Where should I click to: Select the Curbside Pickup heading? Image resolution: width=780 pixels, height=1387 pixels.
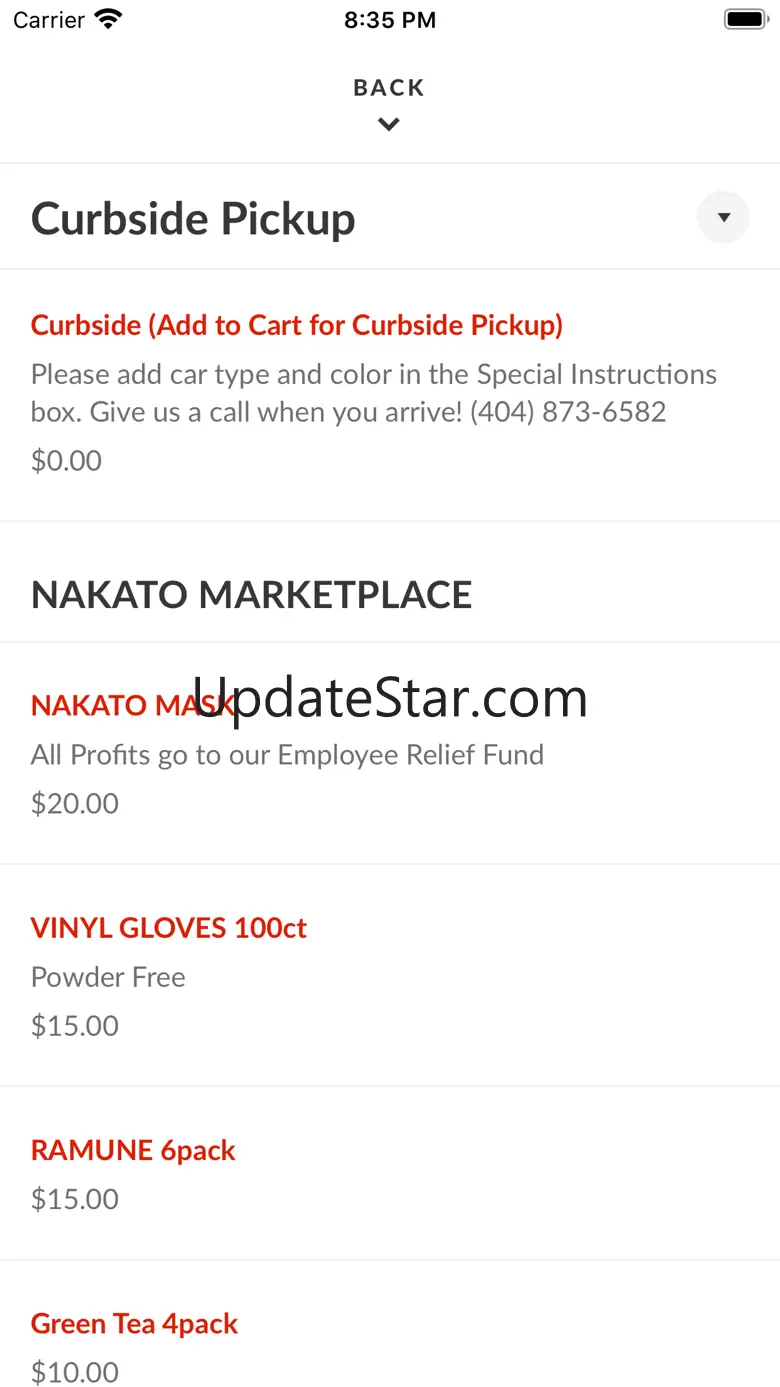tap(193, 219)
